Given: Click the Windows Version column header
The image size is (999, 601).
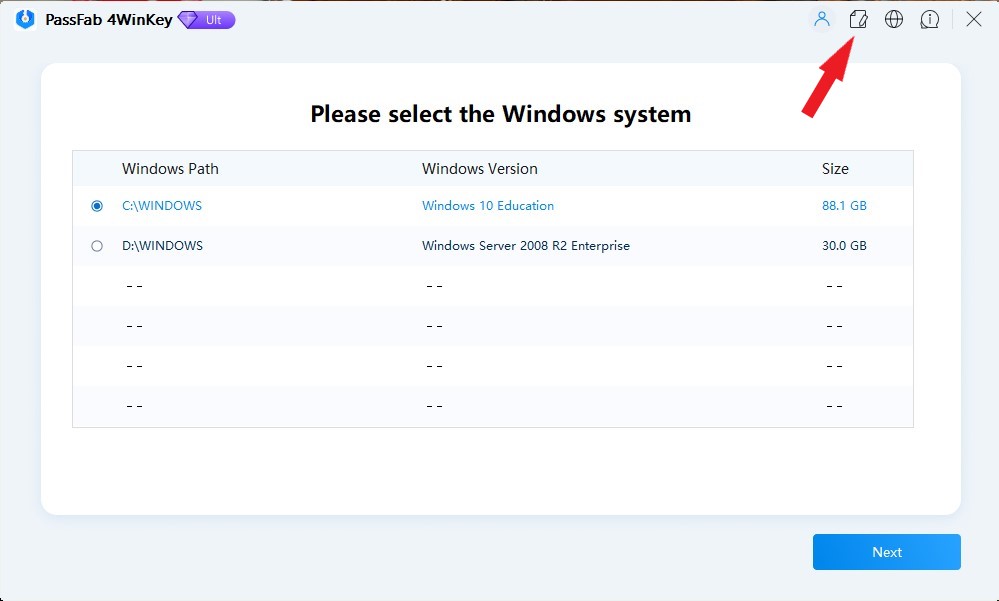Looking at the screenshot, I should (479, 169).
